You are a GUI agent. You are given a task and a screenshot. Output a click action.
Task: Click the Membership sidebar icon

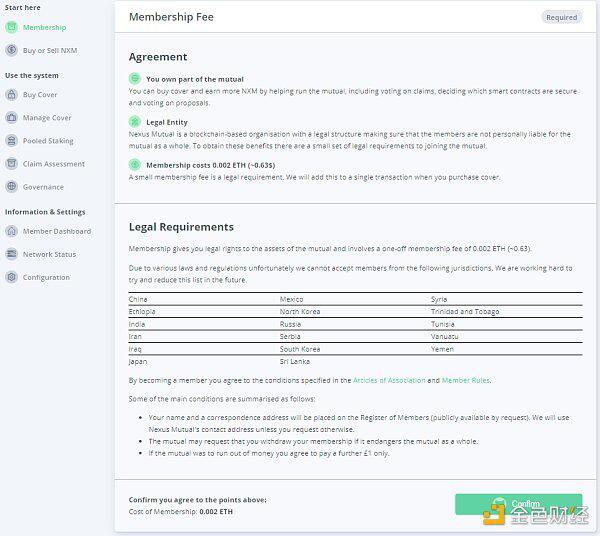(x=12, y=27)
